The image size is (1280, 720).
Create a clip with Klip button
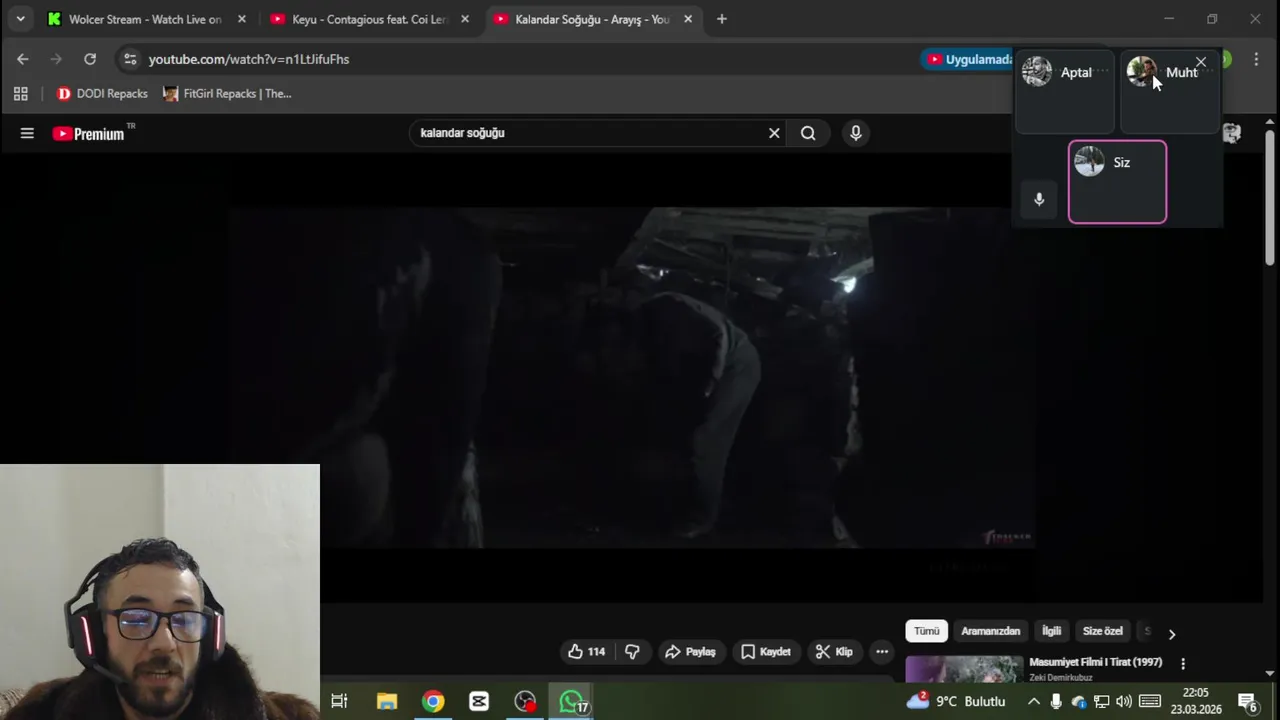coord(834,651)
